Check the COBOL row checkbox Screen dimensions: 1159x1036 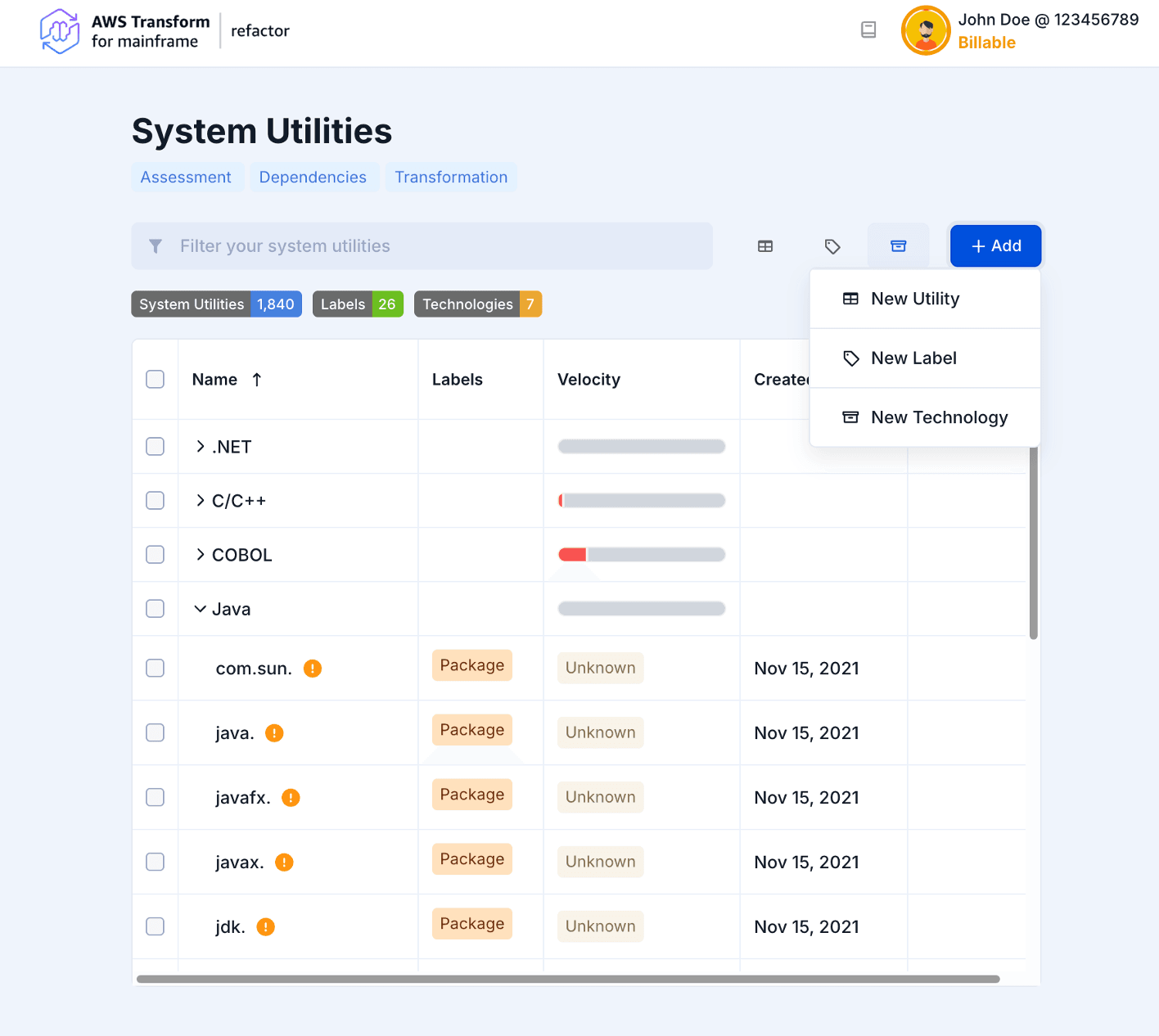coord(155,554)
